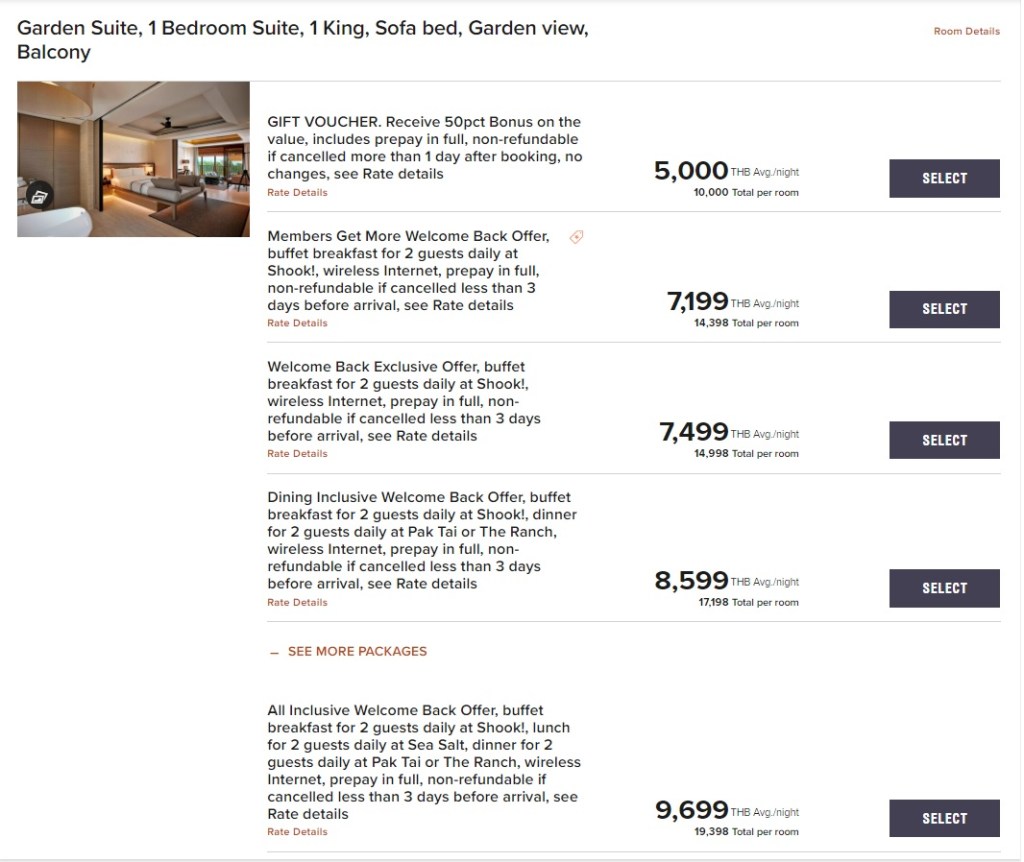Click the tag icon beside Members Get More offer
This screenshot has height=862, width=1024.
[576, 237]
